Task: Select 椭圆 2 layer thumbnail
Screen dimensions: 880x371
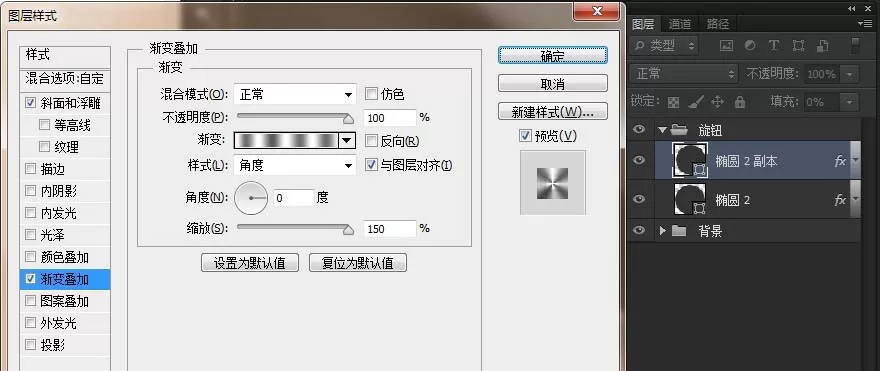Action: pyautogui.click(x=690, y=199)
